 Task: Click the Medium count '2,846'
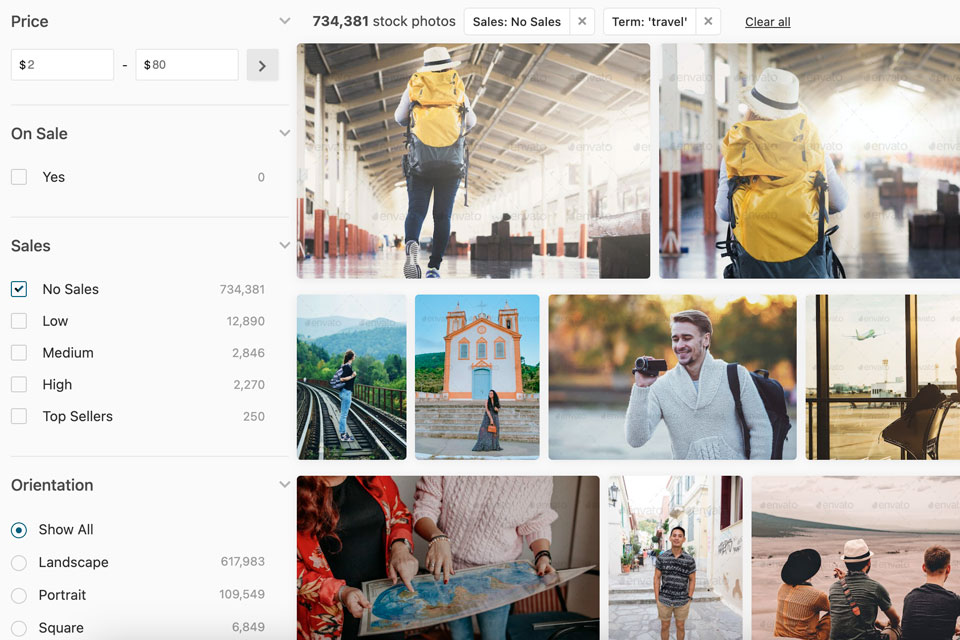point(249,353)
